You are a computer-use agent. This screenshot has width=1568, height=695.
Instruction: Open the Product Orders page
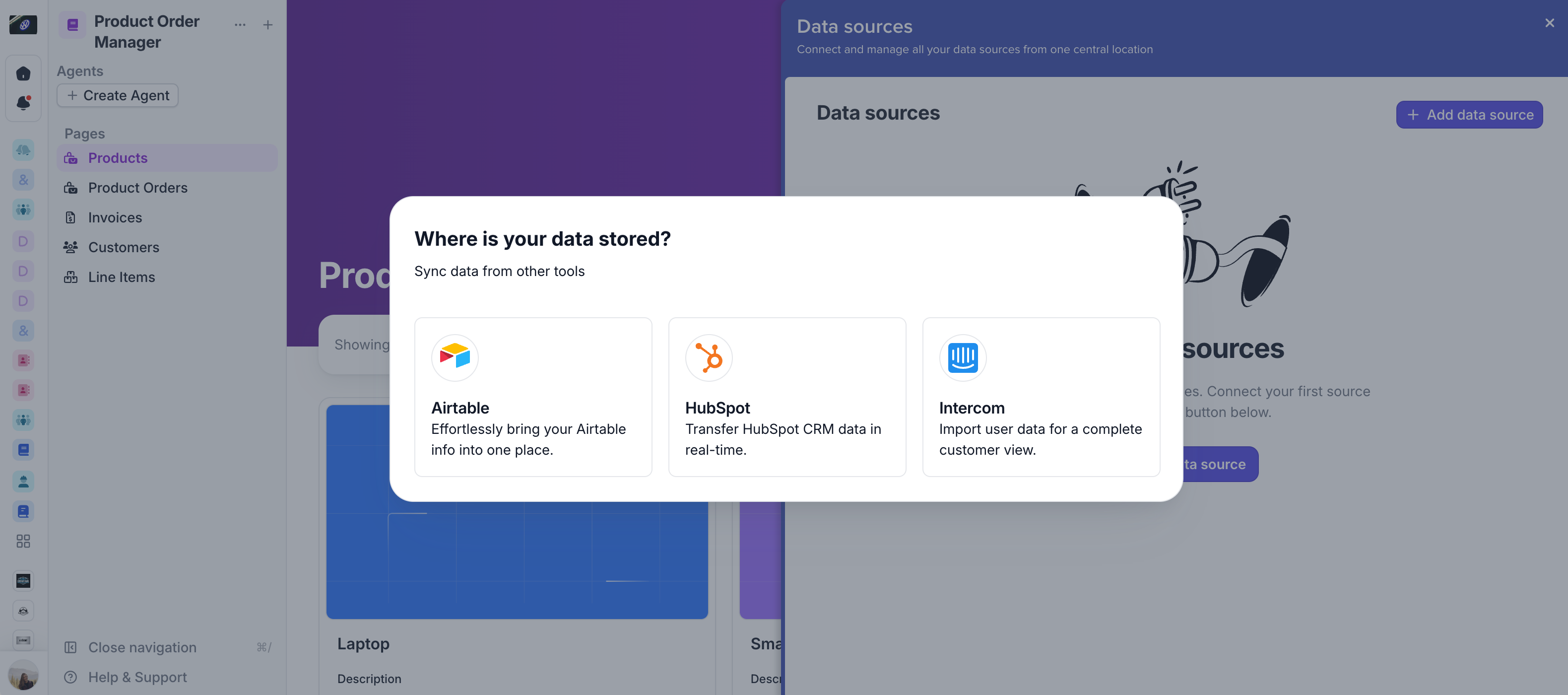click(137, 188)
